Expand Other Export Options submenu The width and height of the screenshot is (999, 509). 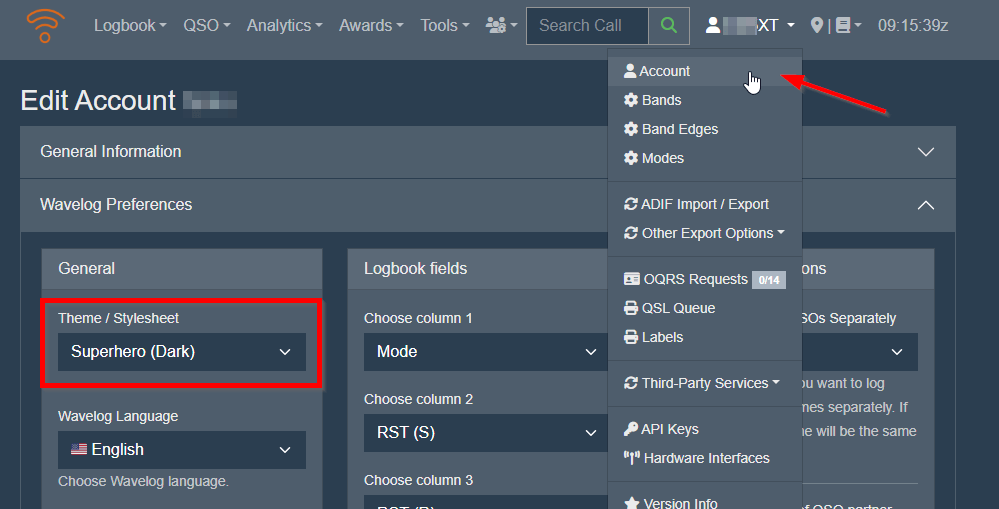(x=705, y=233)
